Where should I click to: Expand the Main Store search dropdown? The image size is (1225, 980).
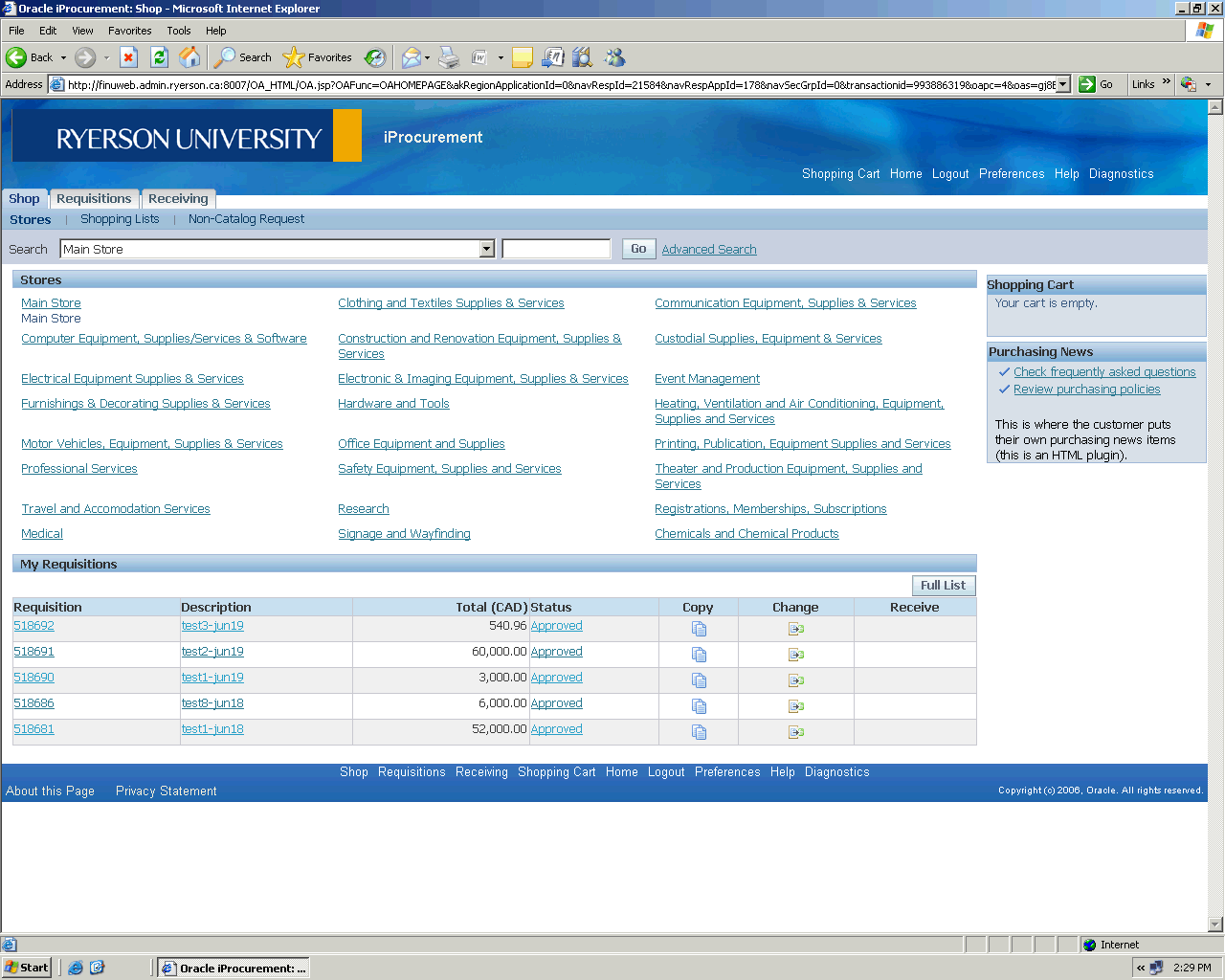tap(486, 250)
